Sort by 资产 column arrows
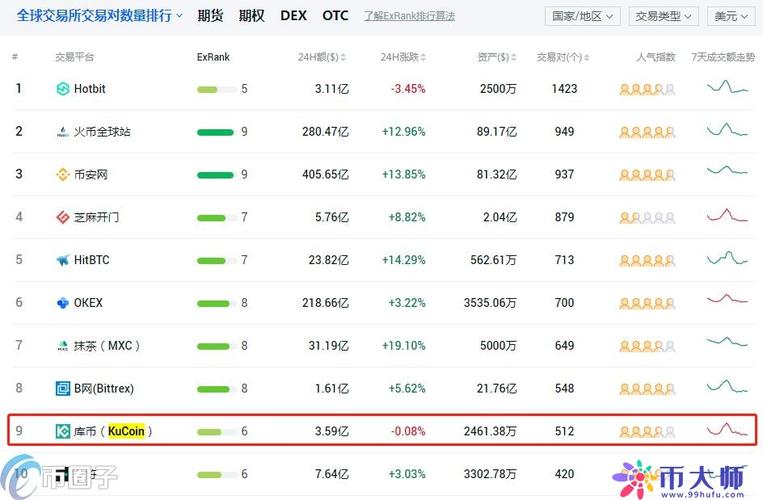 click(513, 57)
